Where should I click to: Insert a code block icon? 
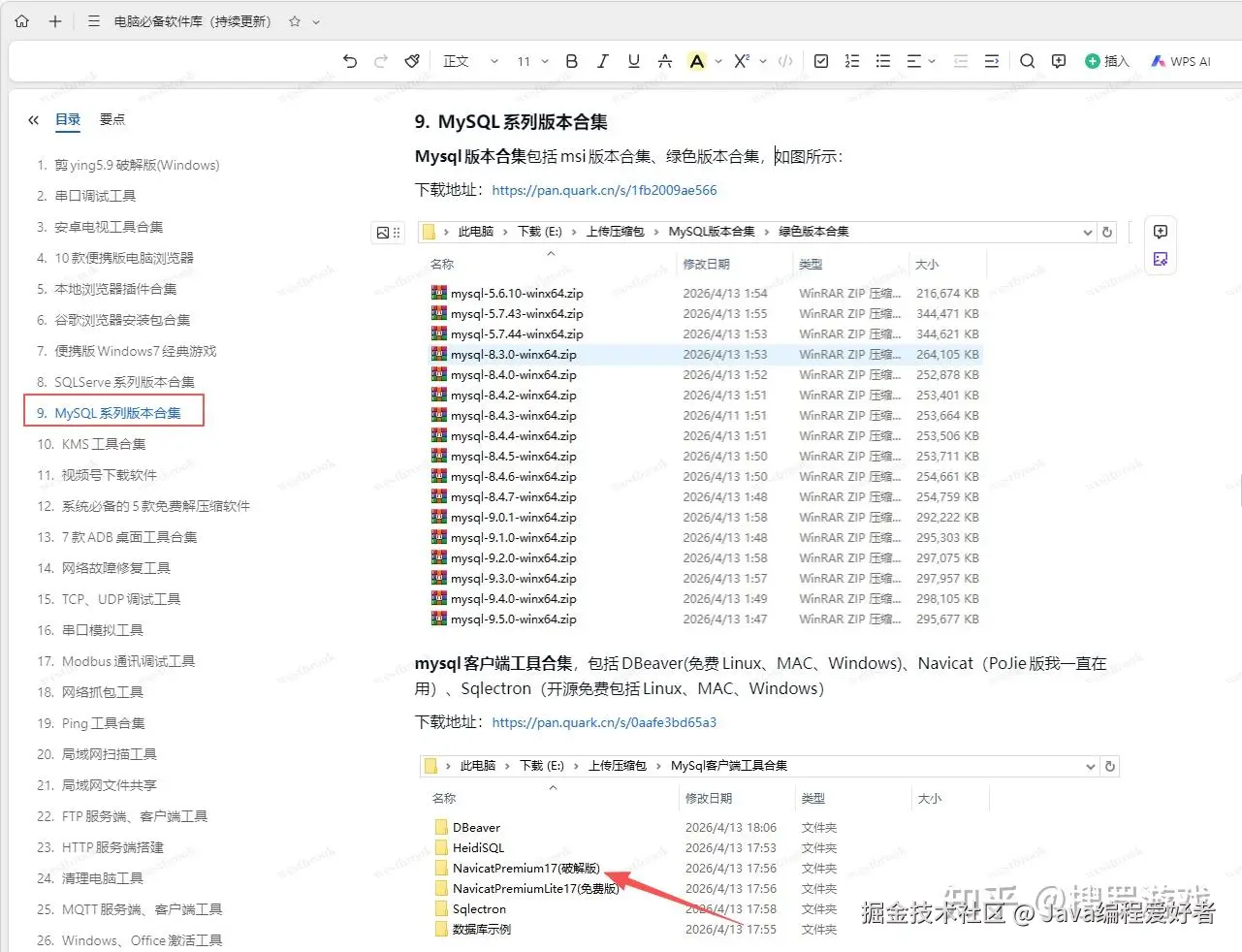[x=785, y=61]
